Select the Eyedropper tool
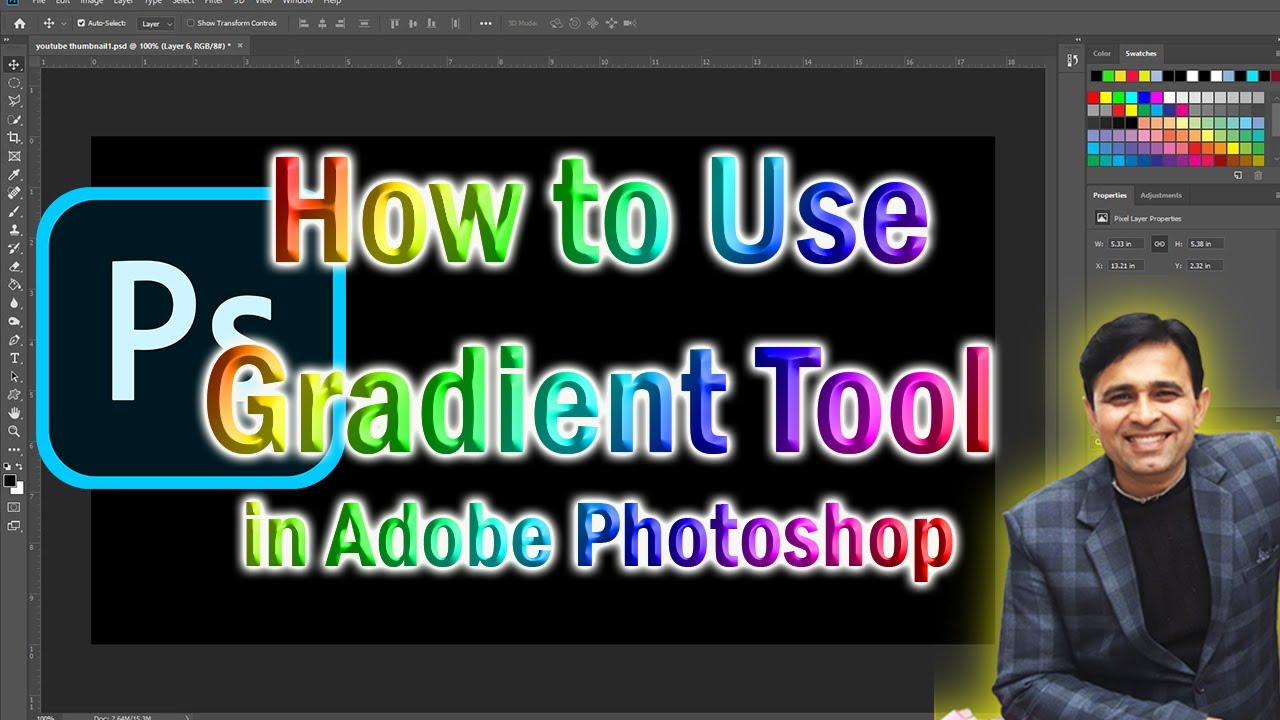This screenshot has width=1280, height=720. 14,175
